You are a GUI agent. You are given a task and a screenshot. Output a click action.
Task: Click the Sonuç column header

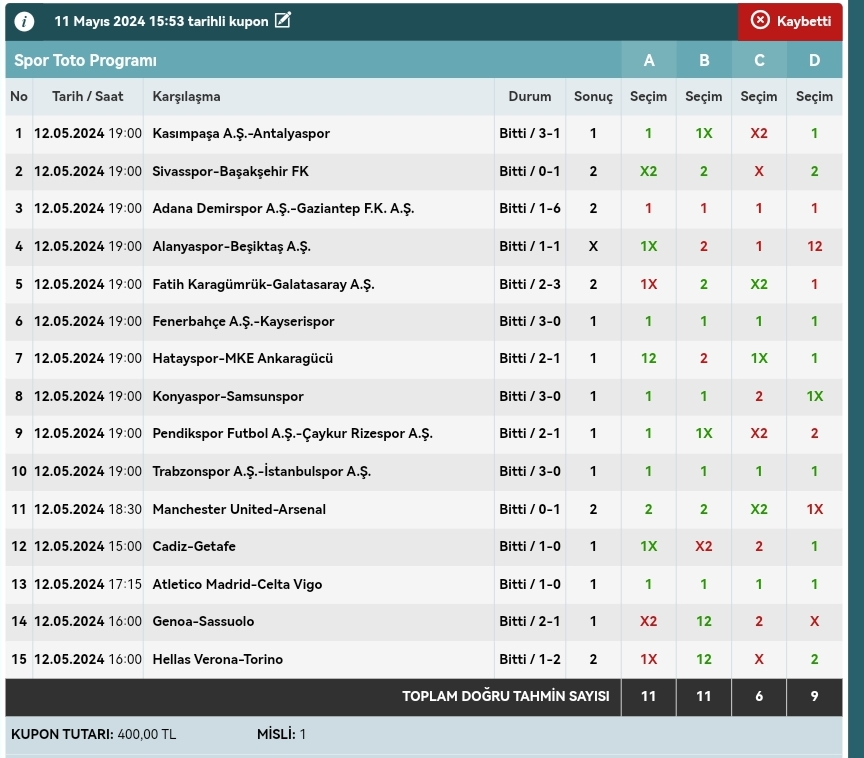[x=593, y=97]
